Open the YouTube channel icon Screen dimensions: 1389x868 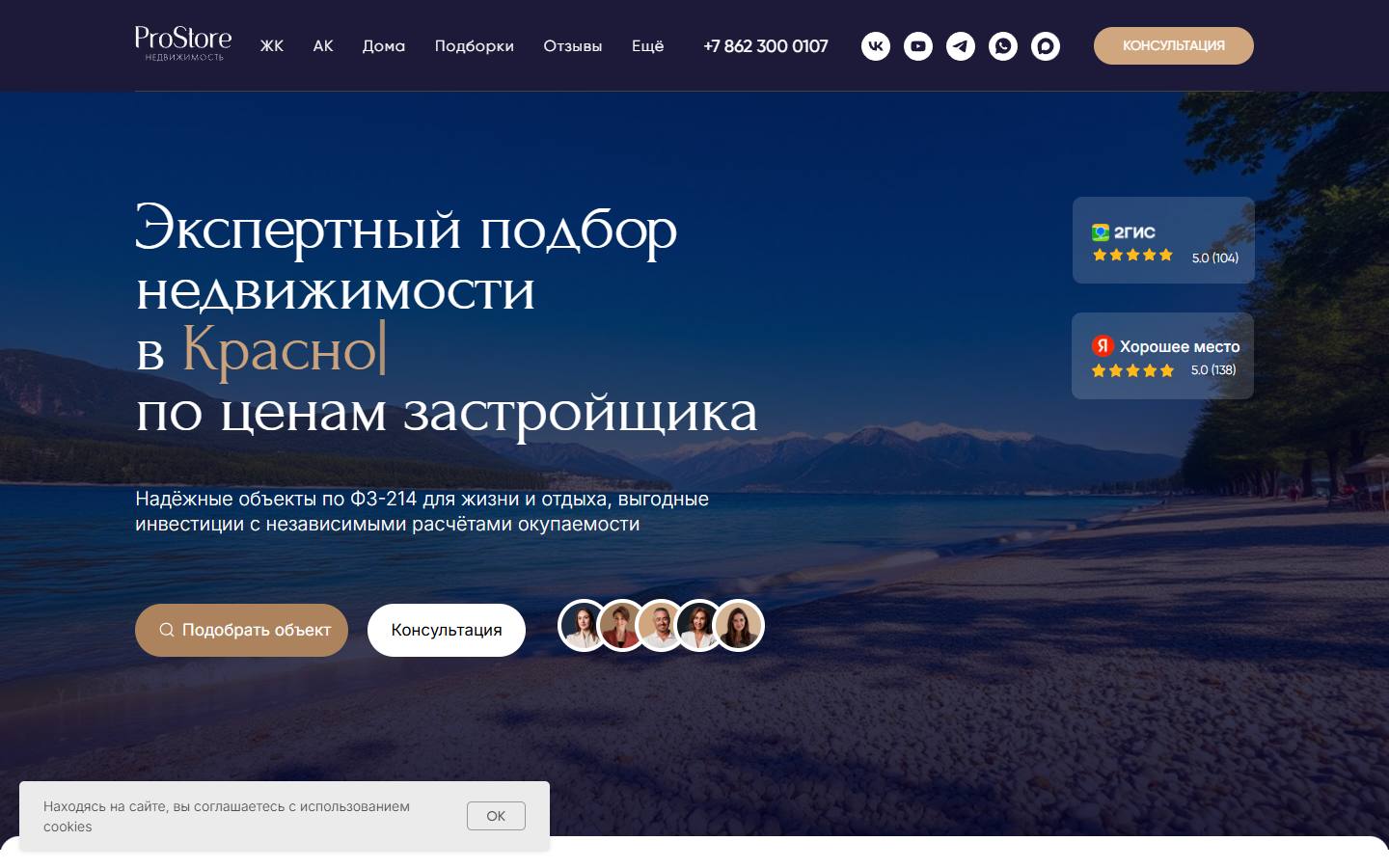pyautogui.click(x=918, y=46)
